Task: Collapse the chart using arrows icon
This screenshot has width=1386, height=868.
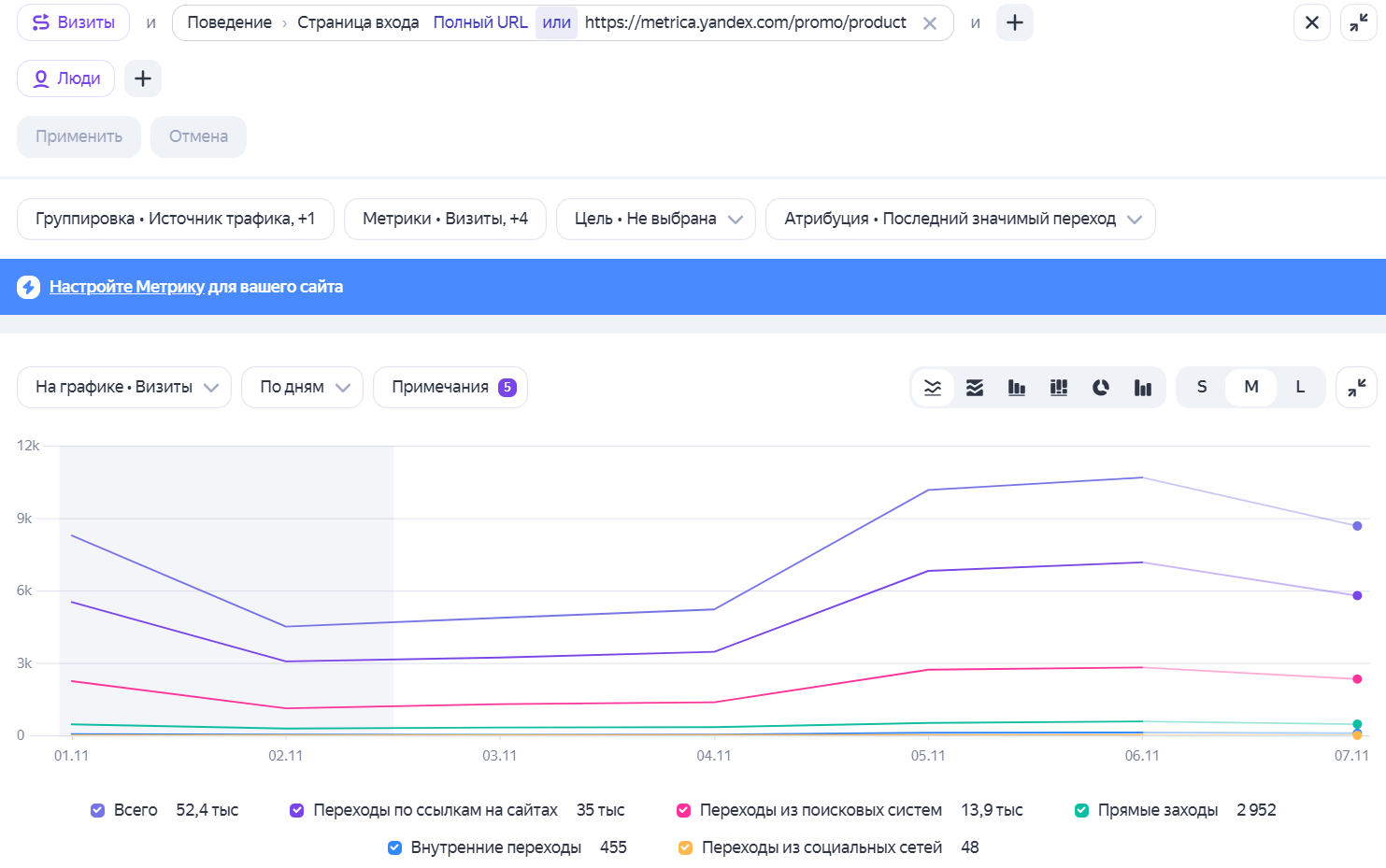Action: [1357, 388]
